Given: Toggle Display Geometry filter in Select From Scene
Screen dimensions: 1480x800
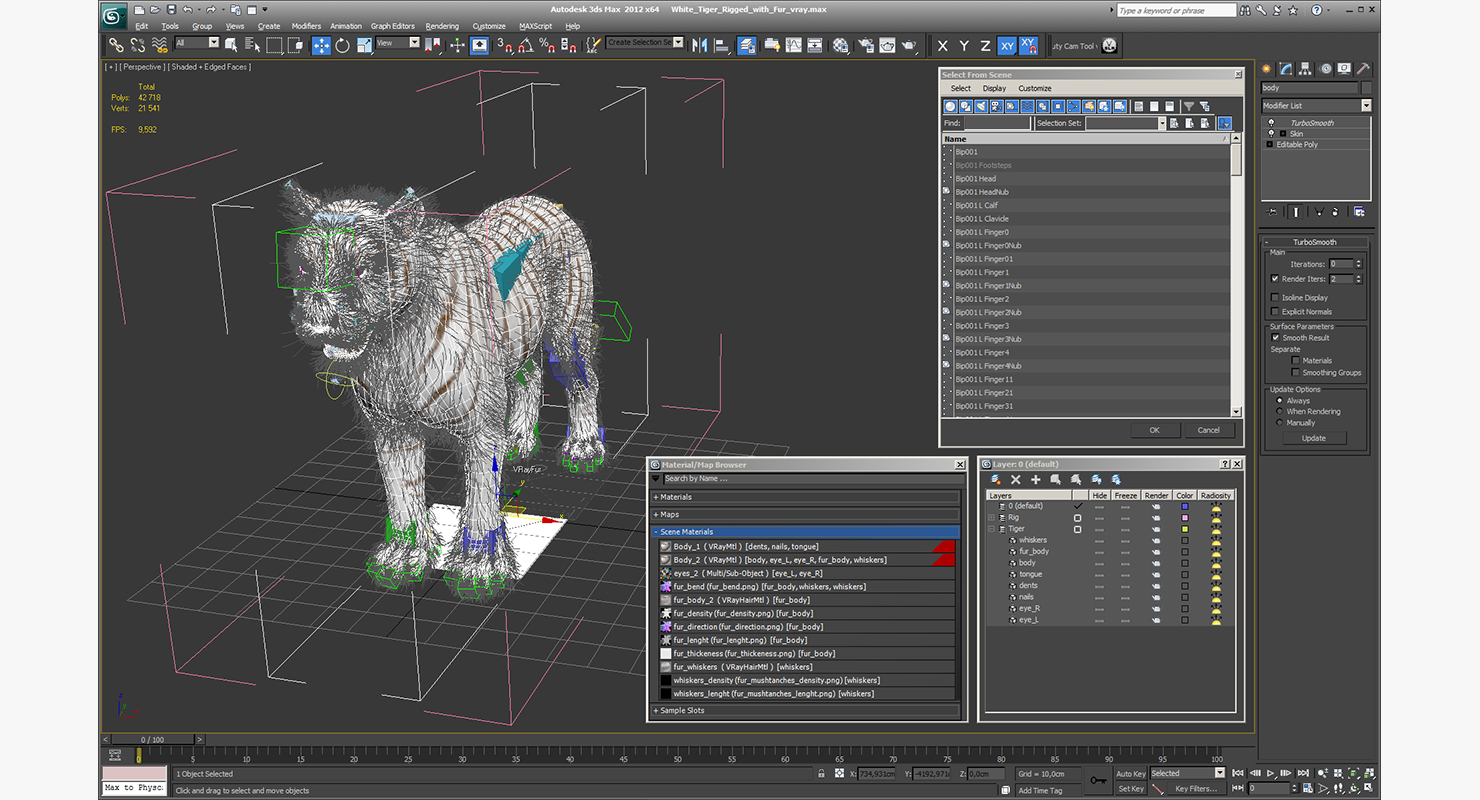Looking at the screenshot, I should pos(950,106).
